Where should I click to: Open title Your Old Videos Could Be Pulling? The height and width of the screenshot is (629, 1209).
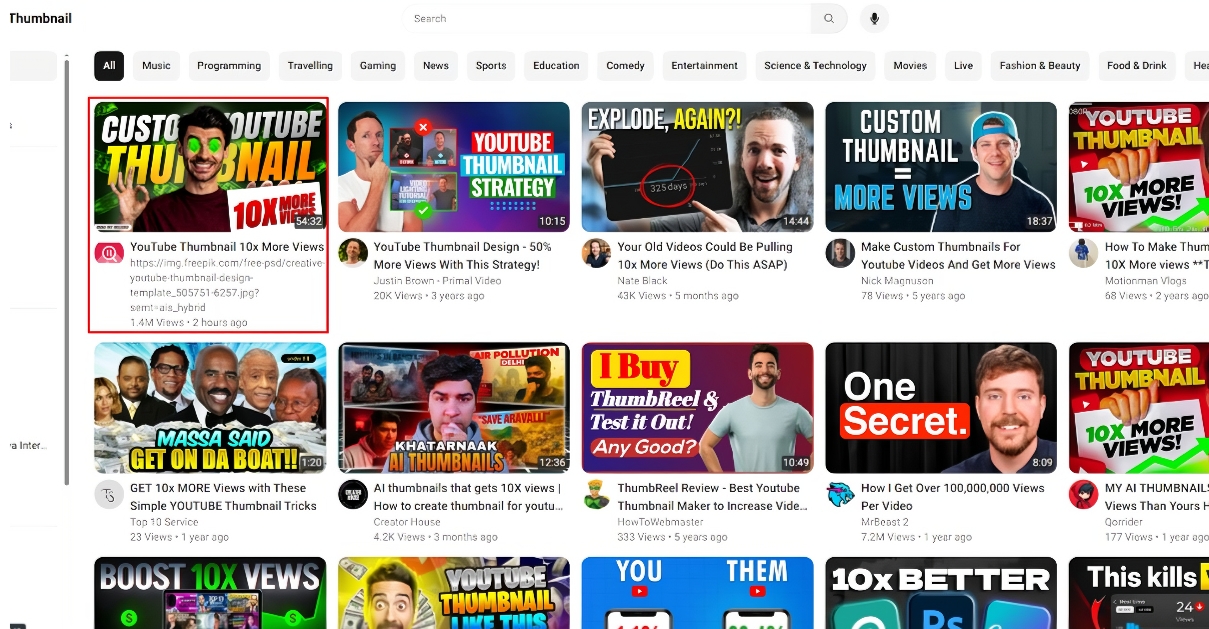(x=705, y=256)
